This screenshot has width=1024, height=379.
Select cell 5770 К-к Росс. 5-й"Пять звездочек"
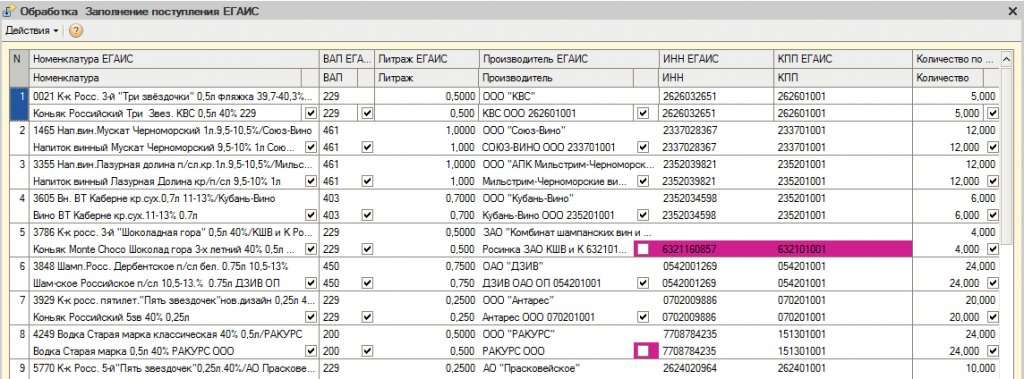pos(174,368)
